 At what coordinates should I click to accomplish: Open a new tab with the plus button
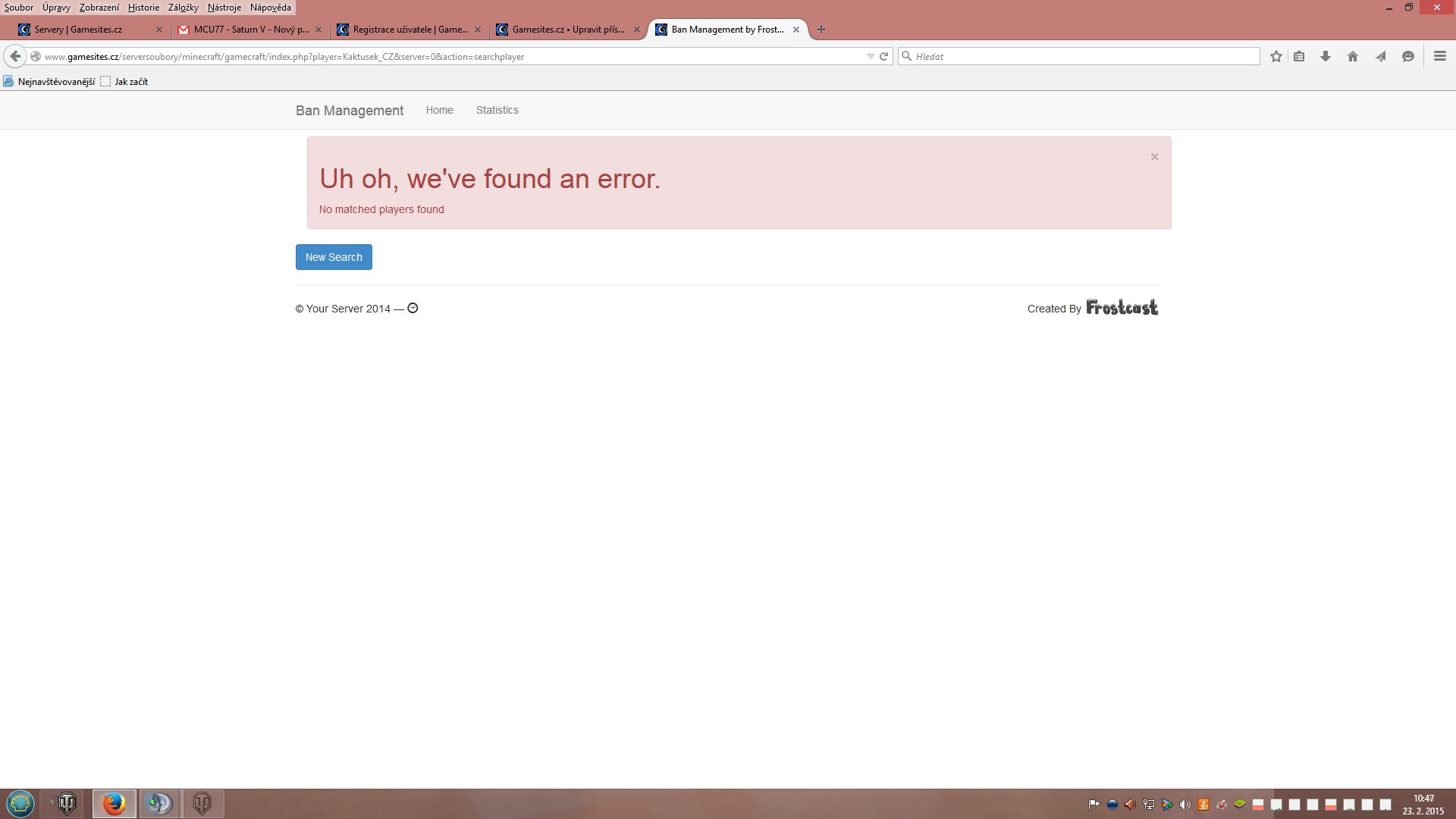point(821,30)
